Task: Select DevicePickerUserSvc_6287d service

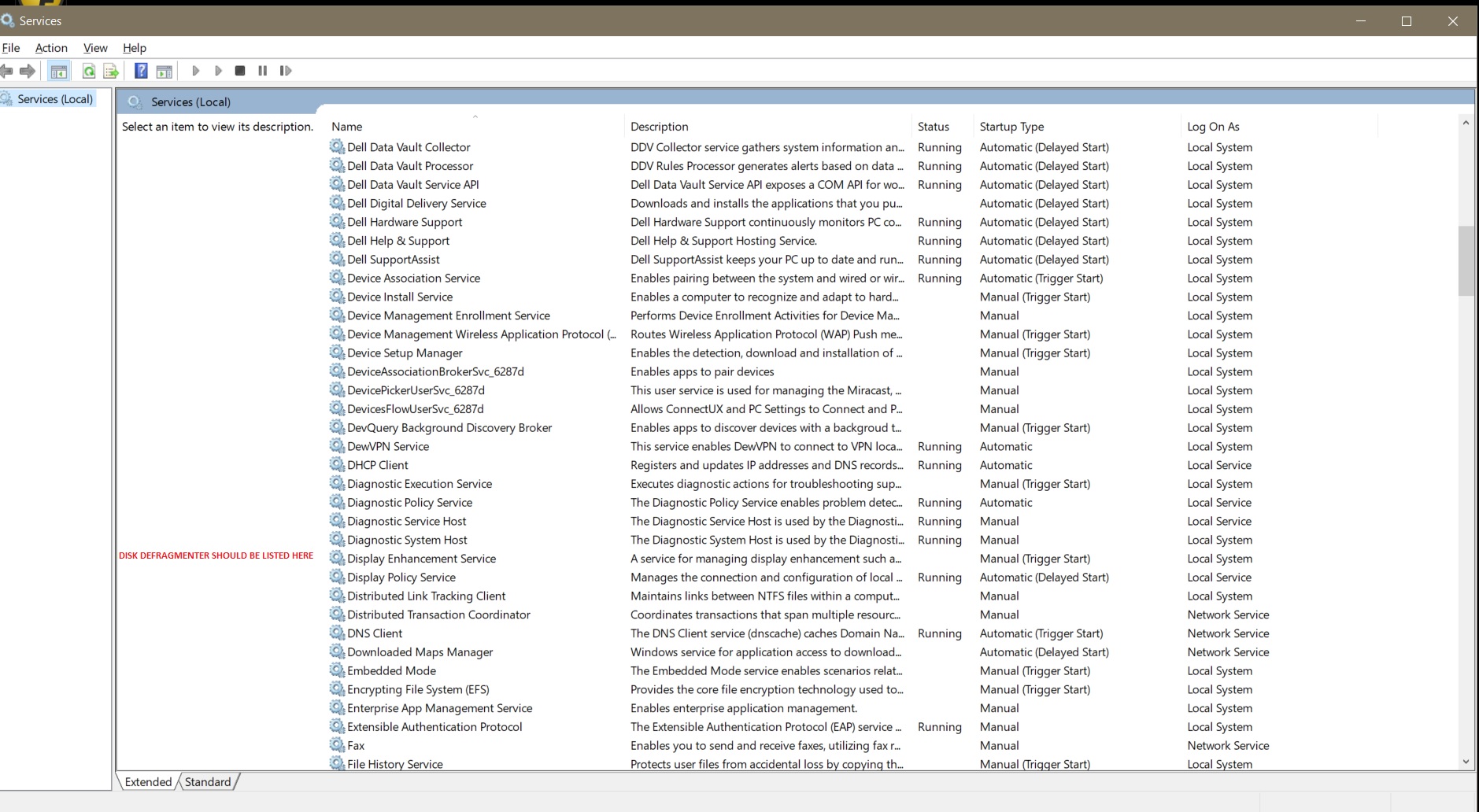Action: point(416,390)
